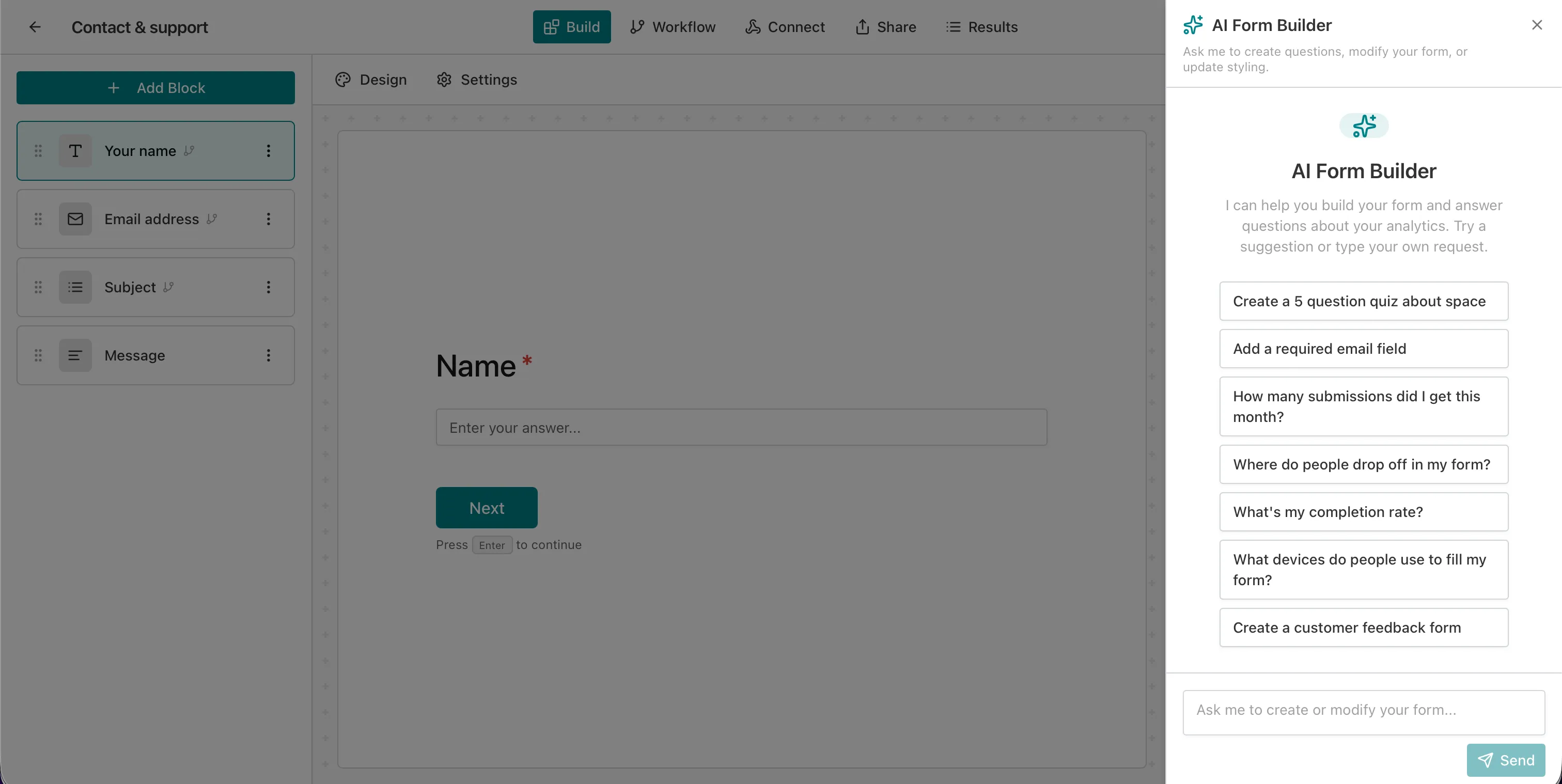Click logic branch icon beside Email address
Viewport: 1562px width, 784px height.
click(212, 219)
